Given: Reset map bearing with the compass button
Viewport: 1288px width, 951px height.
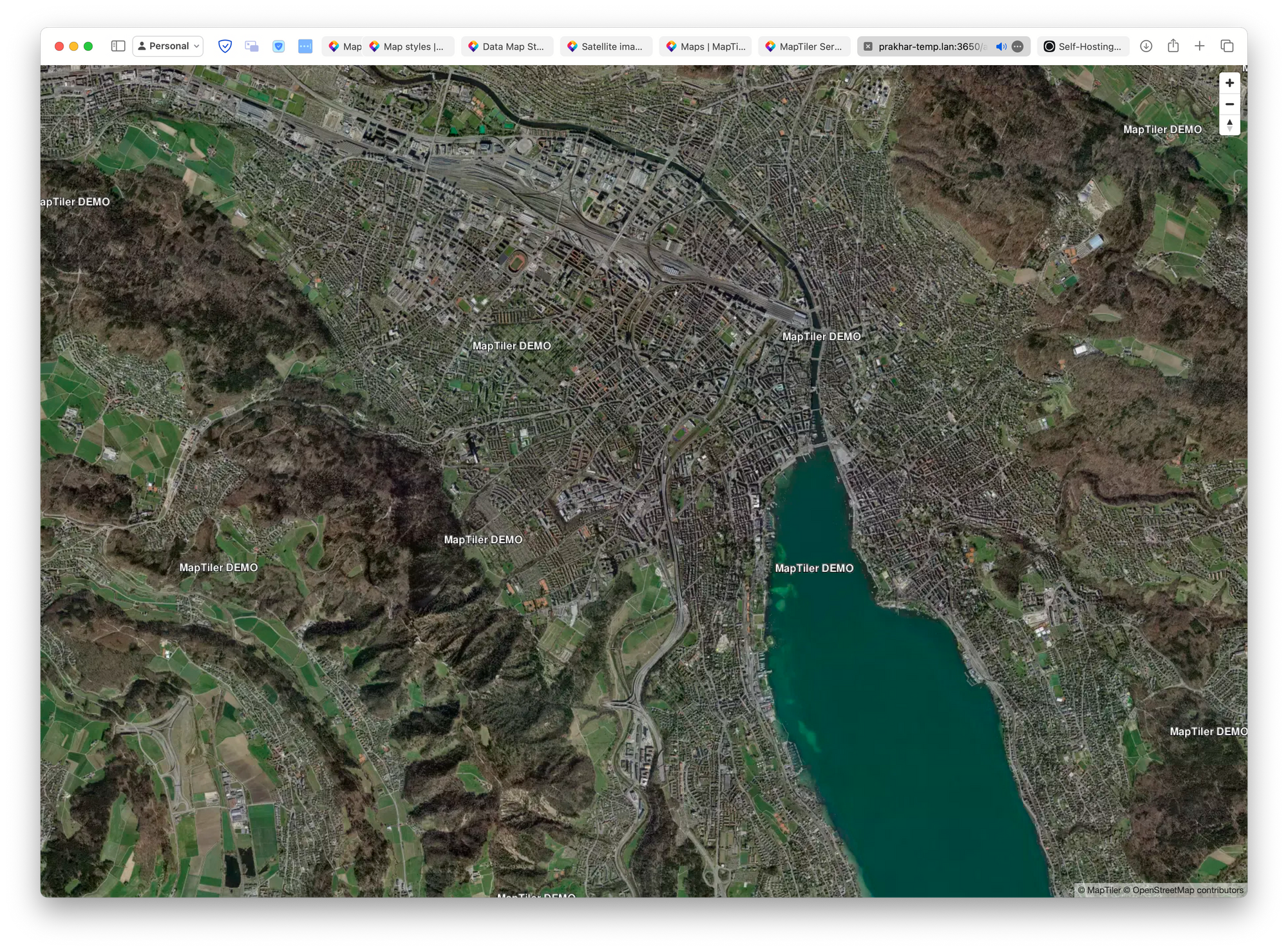Looking at the screenshot, I should pyautogui.click(x=1229, y=124).
